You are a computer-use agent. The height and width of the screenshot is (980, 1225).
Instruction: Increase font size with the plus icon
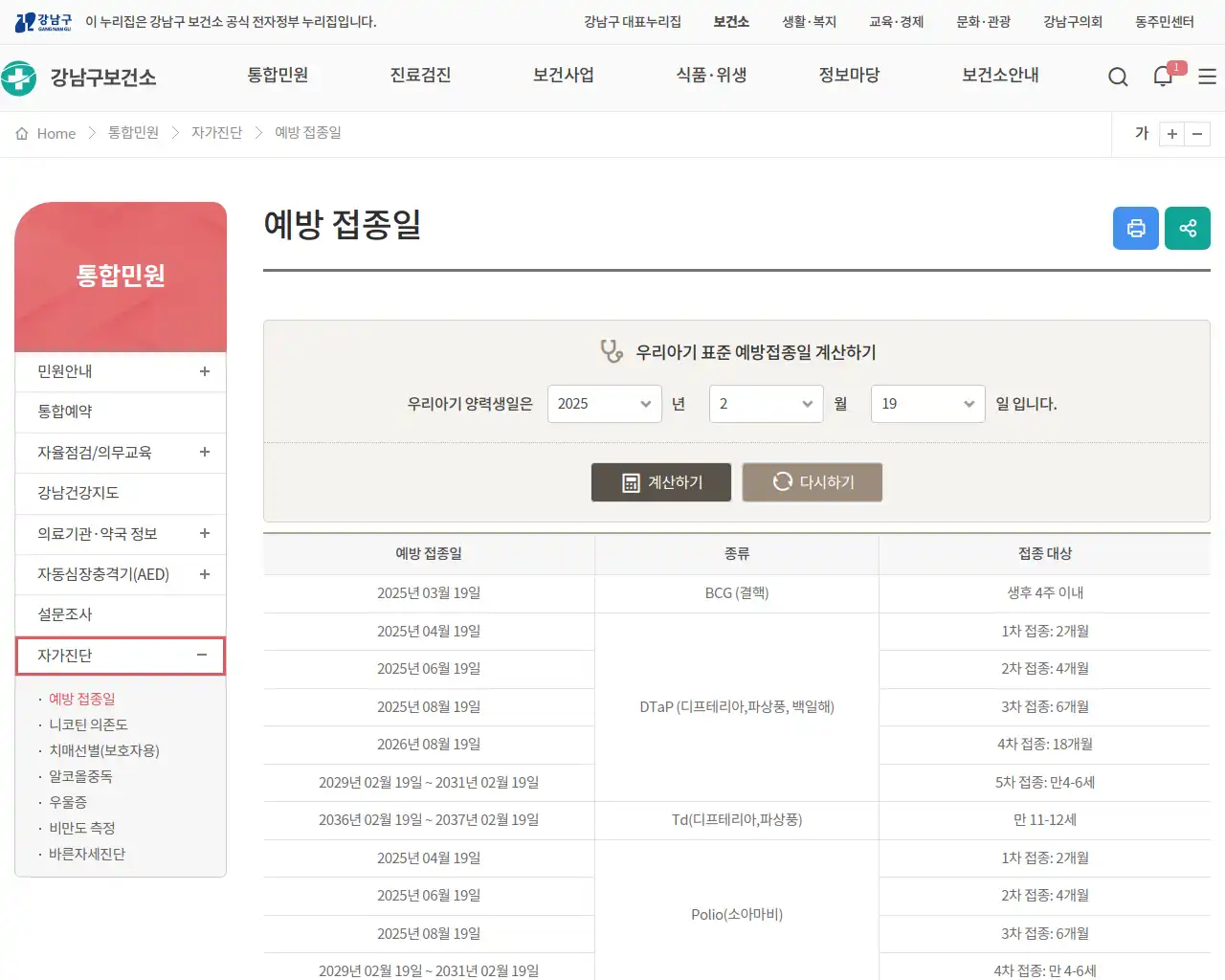point(1171,134)
